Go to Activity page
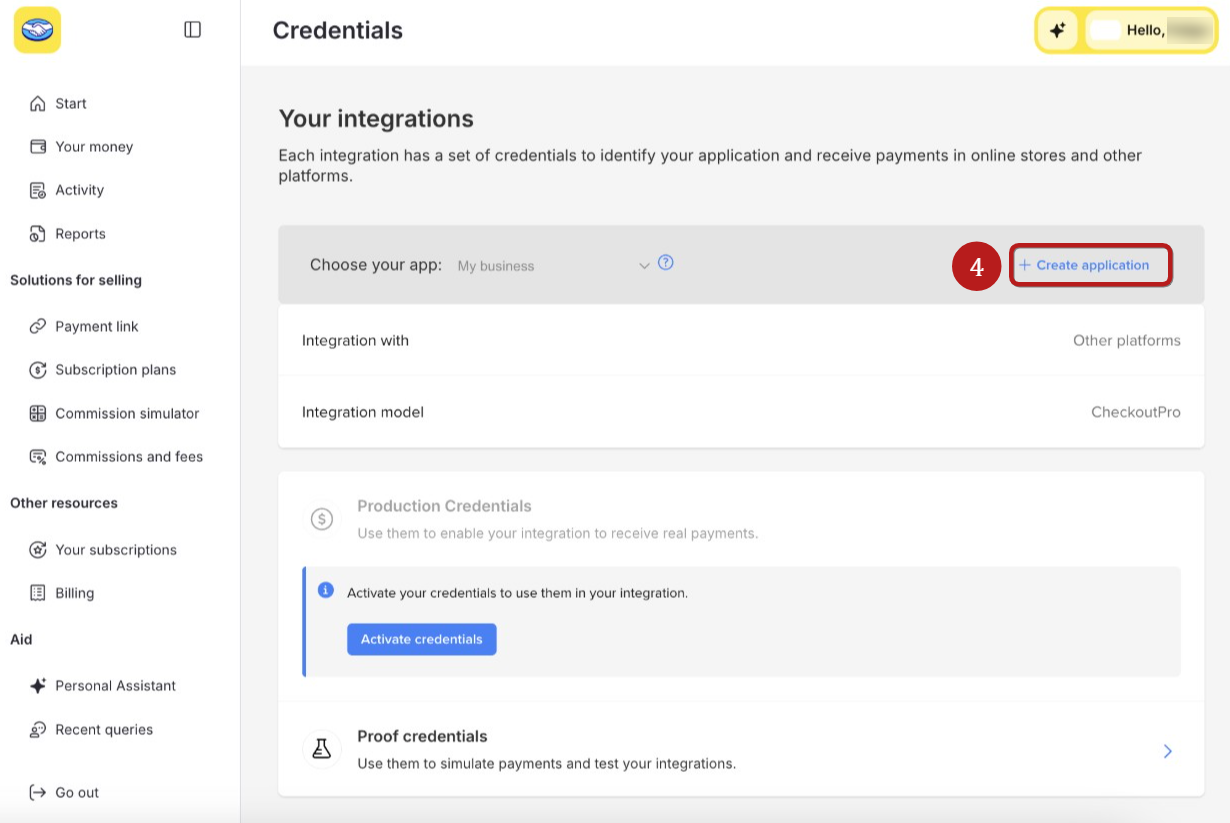Viewport: 1230px width, 823px height. coord(80,190)
